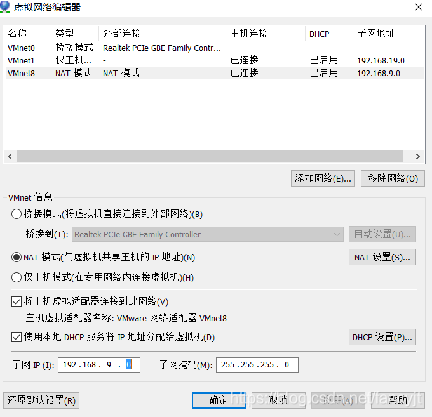Click the Subnet Address column header
This screenshot has height=417, width=432.
[x=375, y=33]
